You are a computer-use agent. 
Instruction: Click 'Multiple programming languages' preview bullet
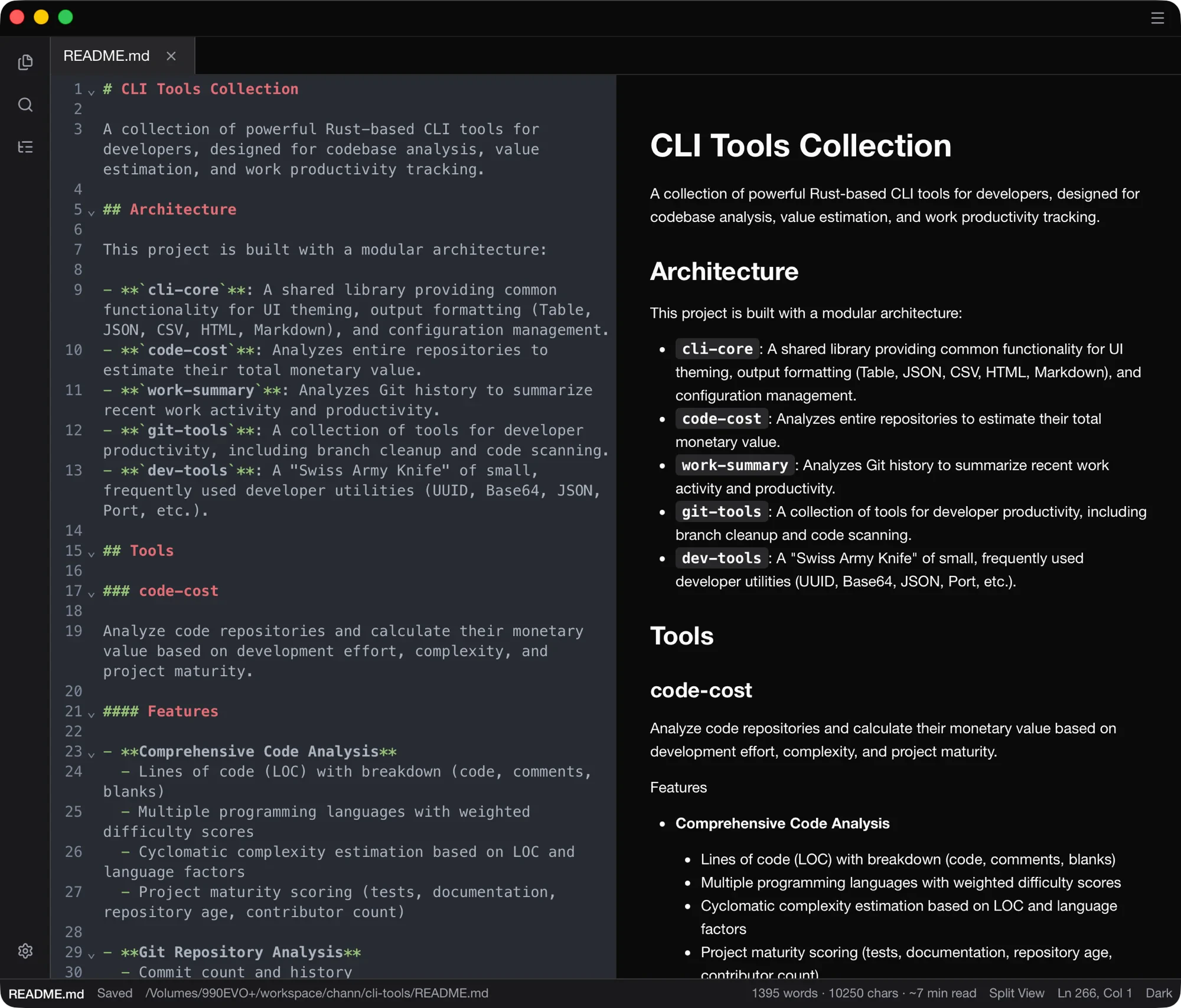point(911,883)
